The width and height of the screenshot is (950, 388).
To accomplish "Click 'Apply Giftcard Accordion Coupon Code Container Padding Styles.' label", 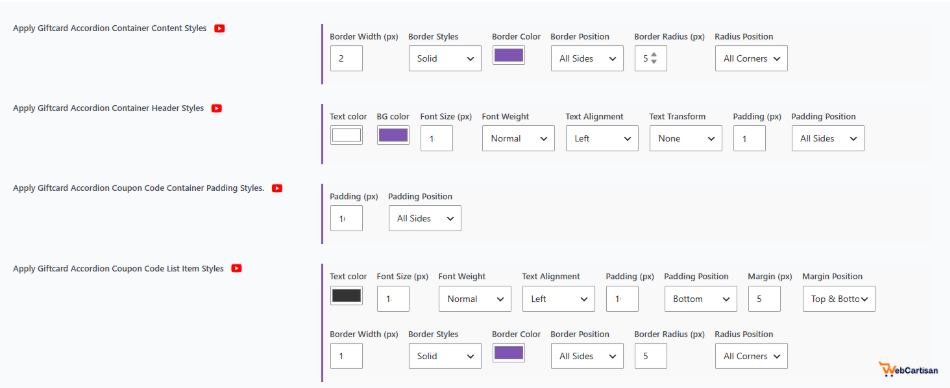I will pos(139,188).
